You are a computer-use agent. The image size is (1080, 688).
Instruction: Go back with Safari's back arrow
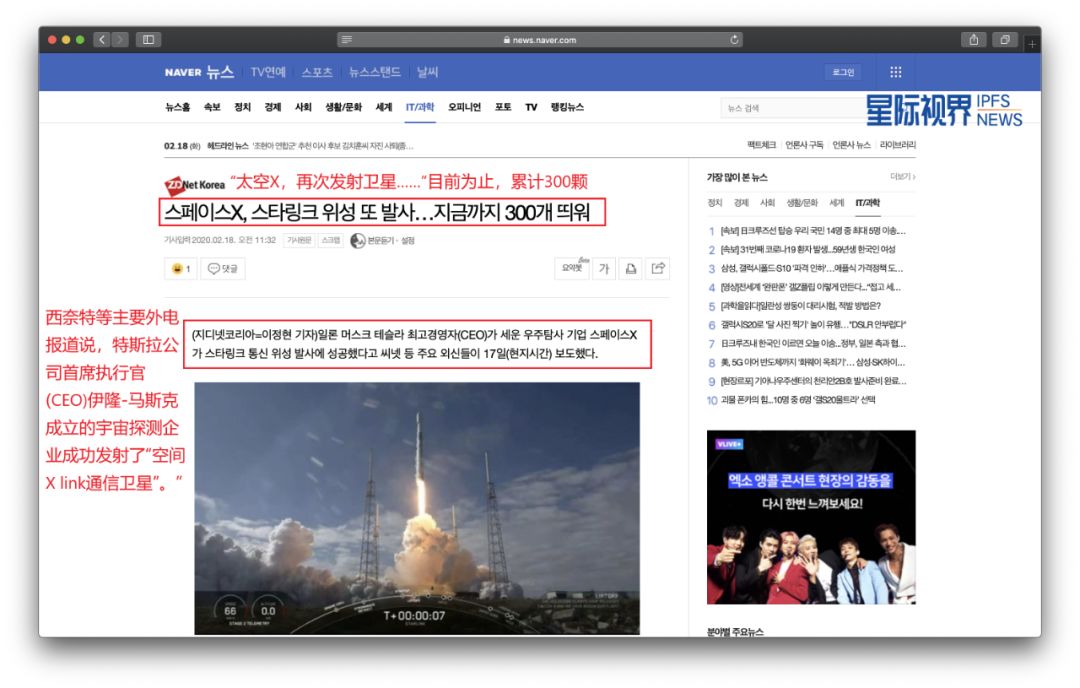tap(102, 40)
